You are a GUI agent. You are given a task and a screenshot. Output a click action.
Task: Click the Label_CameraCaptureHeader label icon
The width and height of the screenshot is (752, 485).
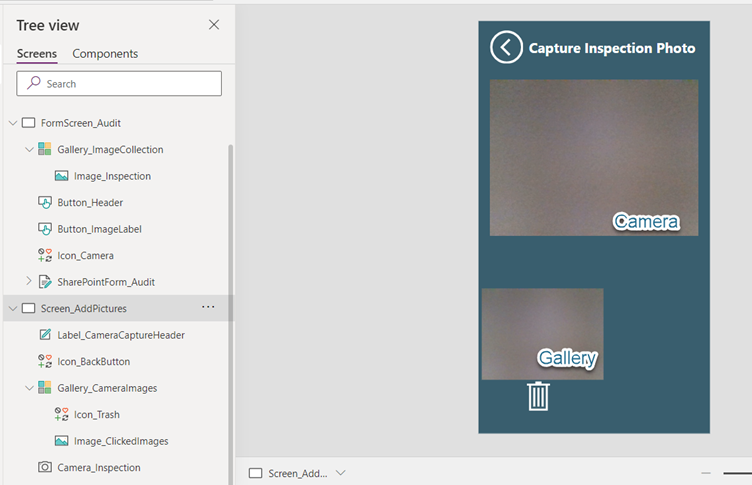(x=45, y=334)
